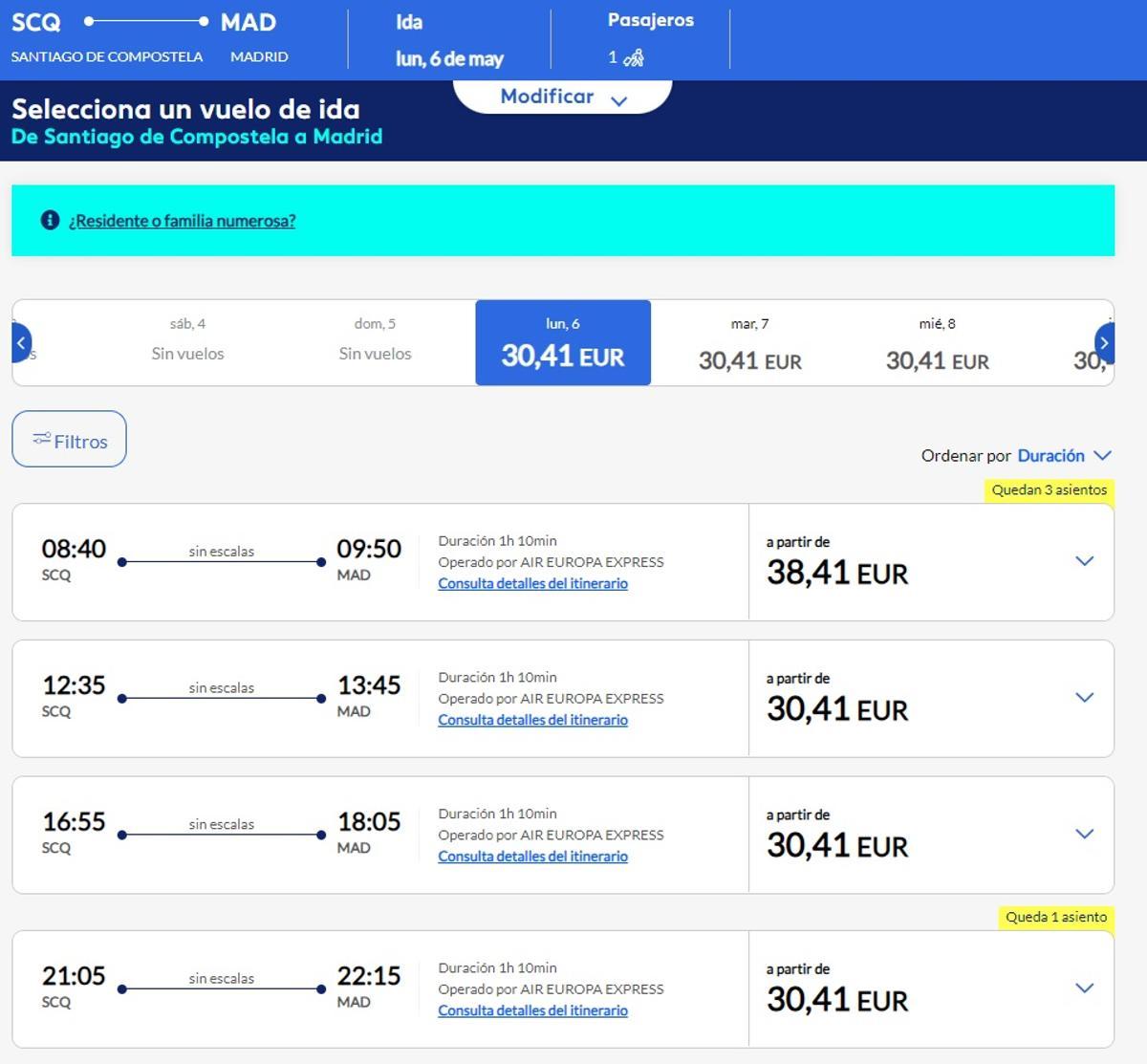The height and width of the screenshot is (1064, 1147).
Task: Open itinerary details for 12:35 flight
Action: 532,720
